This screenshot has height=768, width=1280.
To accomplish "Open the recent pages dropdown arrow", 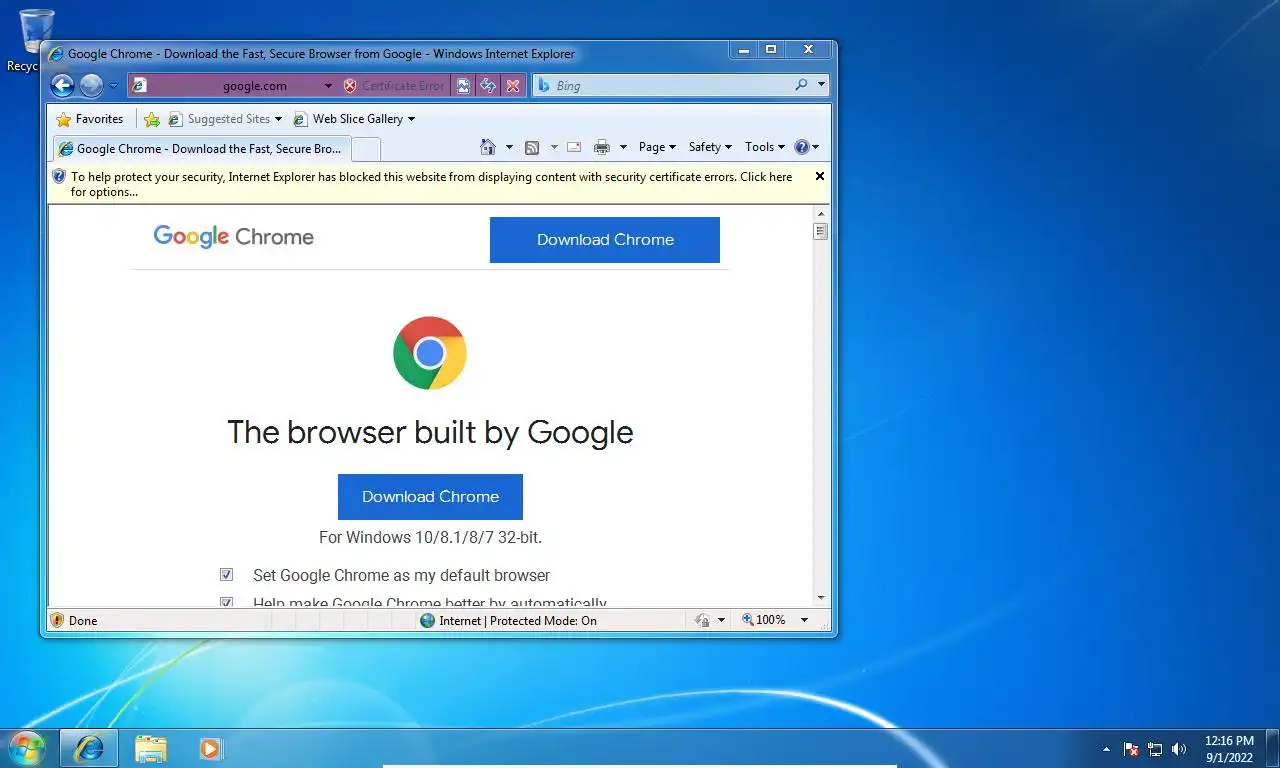I will pos(113,86).
